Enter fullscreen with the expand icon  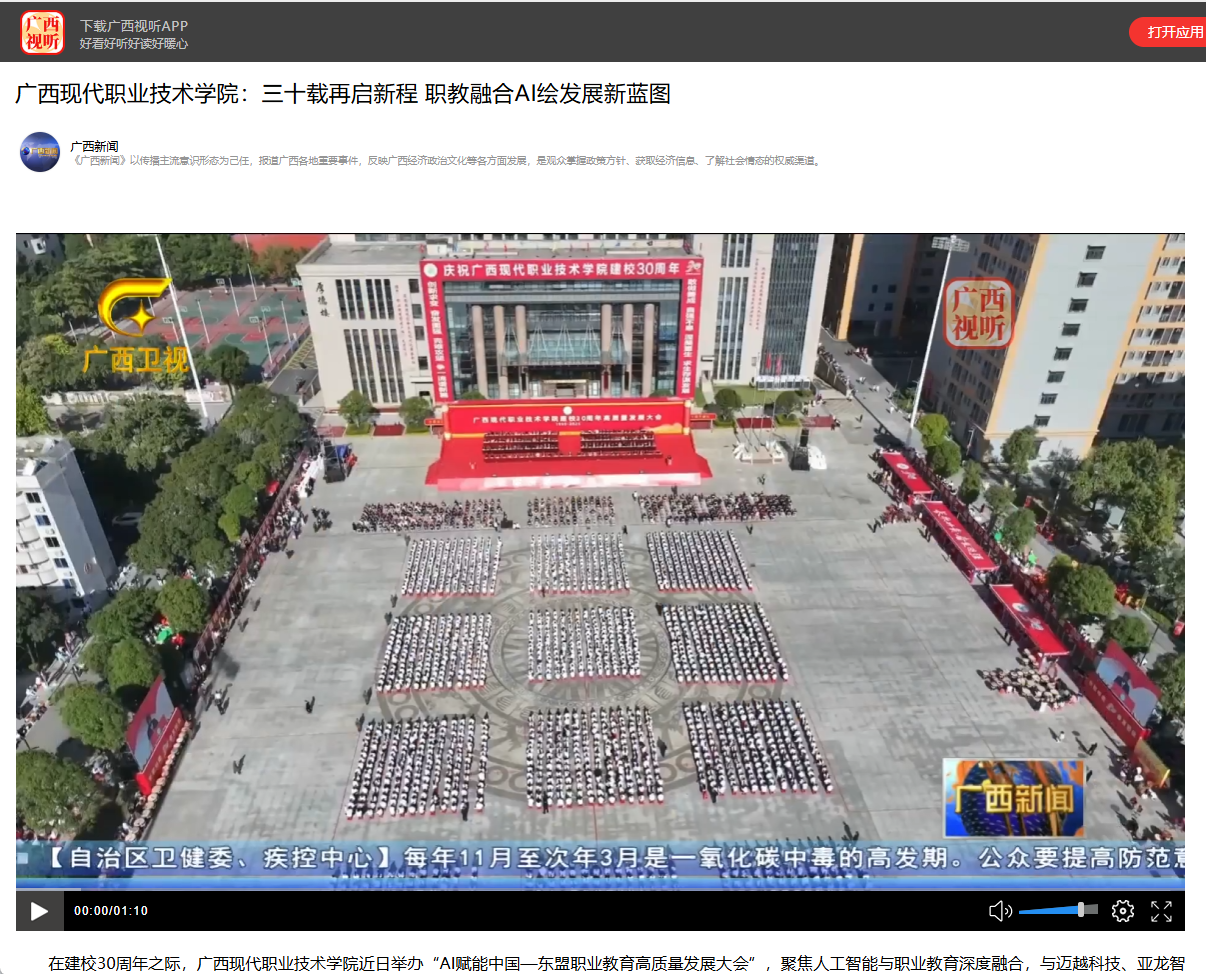click(1161, 911)
